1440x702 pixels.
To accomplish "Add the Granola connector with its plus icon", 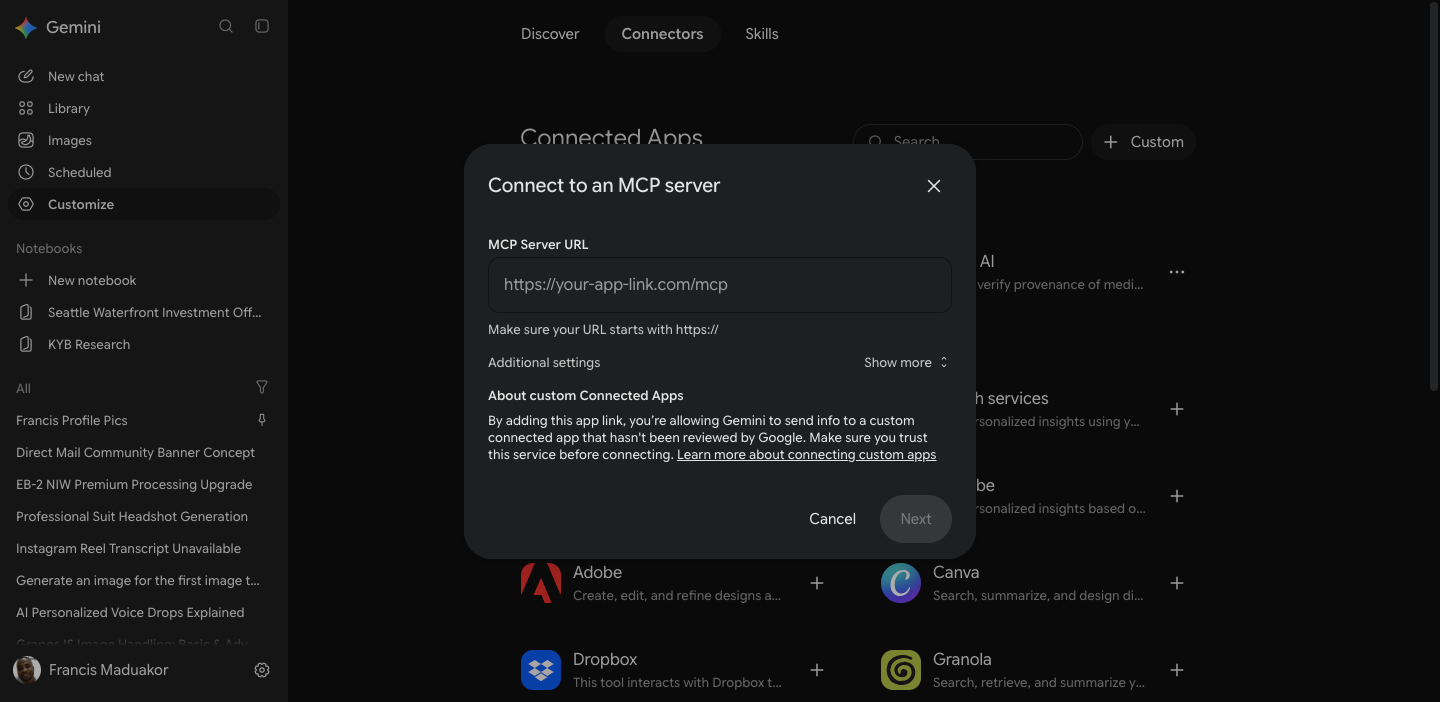I will click(1177, 670).
